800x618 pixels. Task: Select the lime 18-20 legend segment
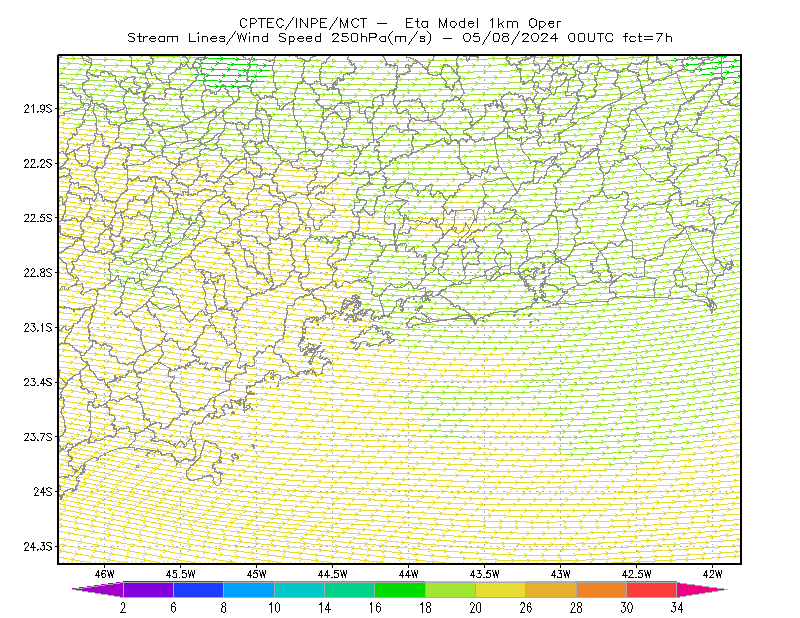451,589
